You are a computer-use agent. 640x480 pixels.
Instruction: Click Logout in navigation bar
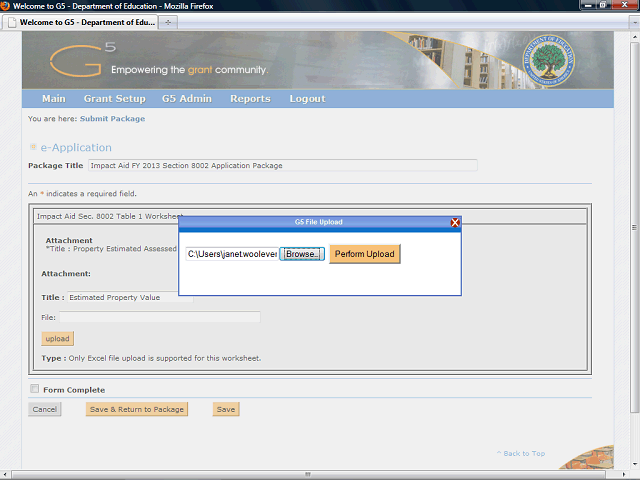(307, 99)
